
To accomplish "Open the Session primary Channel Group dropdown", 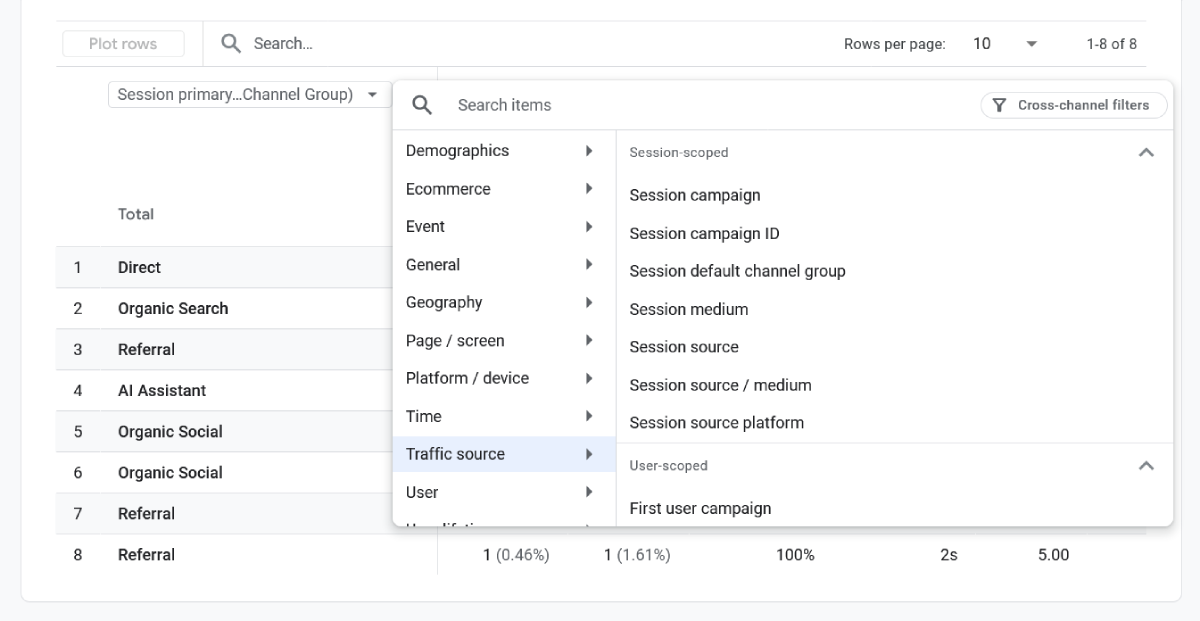I will pyautogui.click(x=248, y=95).
